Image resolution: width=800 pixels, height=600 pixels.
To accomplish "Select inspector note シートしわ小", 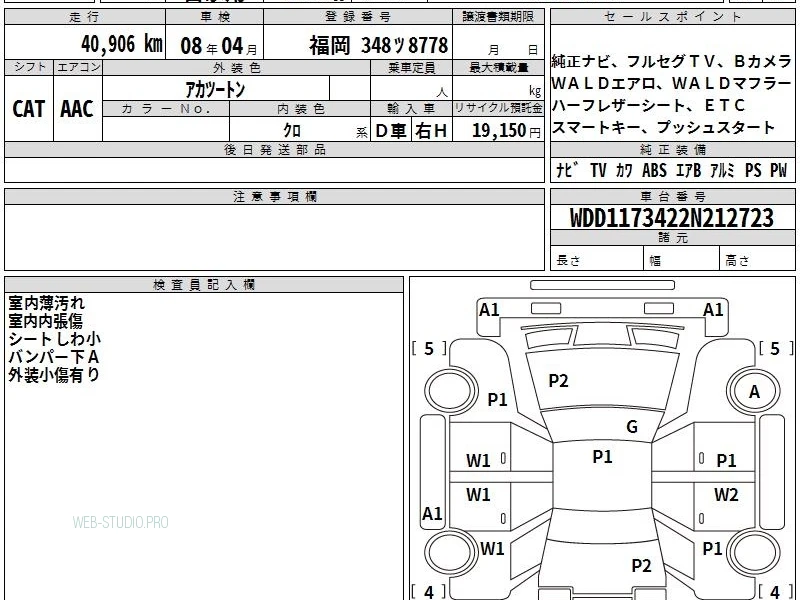I will 55,339.
